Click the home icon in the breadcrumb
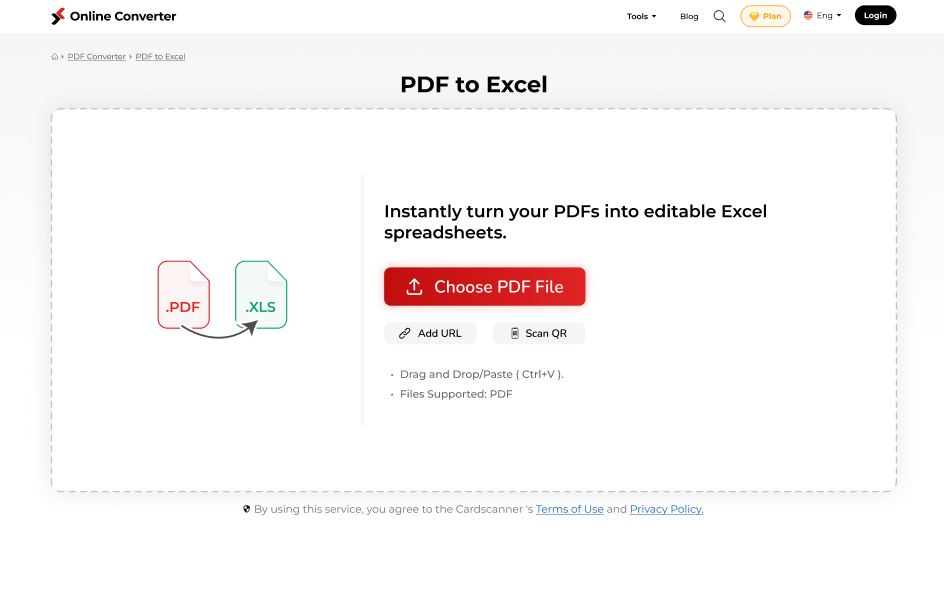Image resolution: width=944 pixels, height=597 pixels. pyautogui.click(x=54, y=56)
